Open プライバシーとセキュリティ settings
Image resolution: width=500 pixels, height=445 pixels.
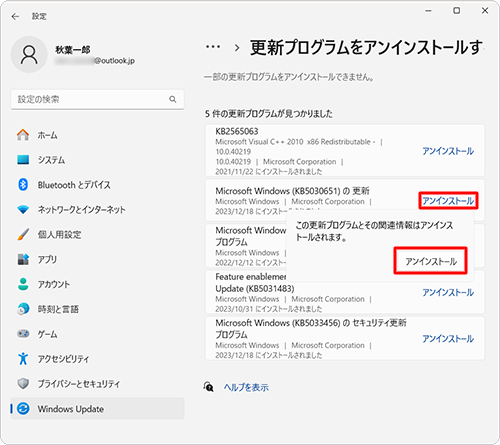(97, 384)
